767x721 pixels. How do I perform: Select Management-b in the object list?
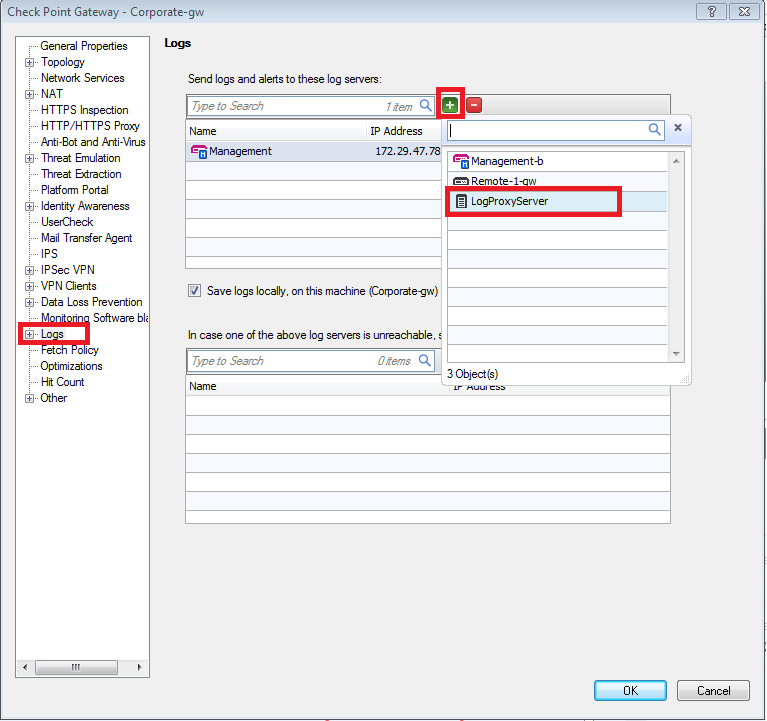(x=557, y=161)
